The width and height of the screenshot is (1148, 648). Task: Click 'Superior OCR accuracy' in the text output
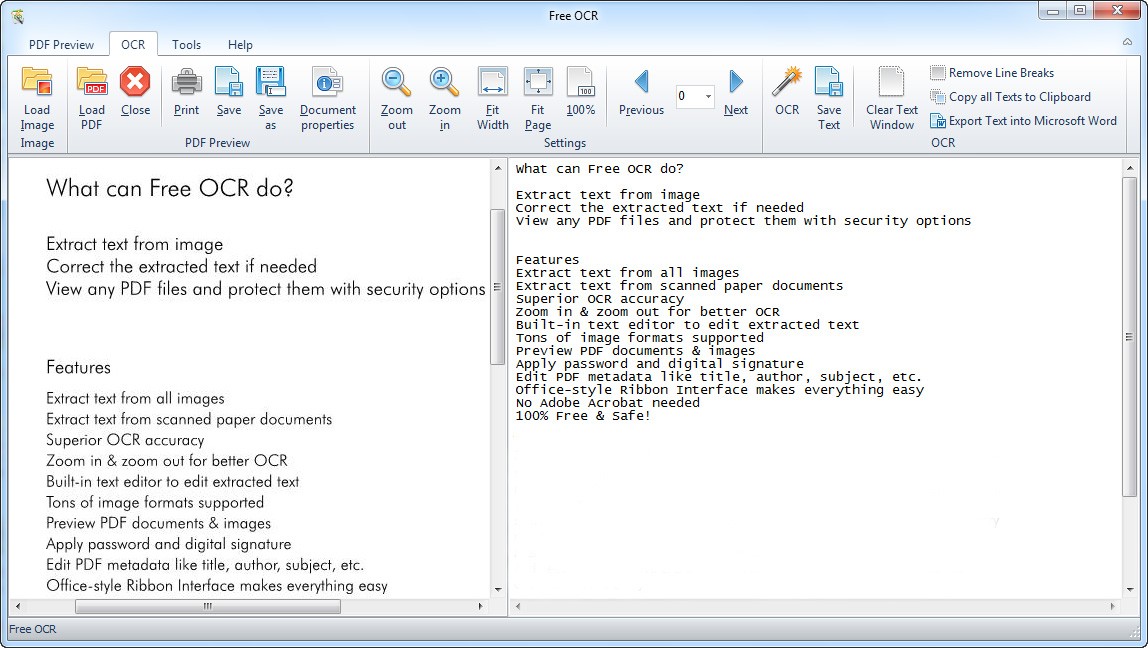[x=600, y=299]
